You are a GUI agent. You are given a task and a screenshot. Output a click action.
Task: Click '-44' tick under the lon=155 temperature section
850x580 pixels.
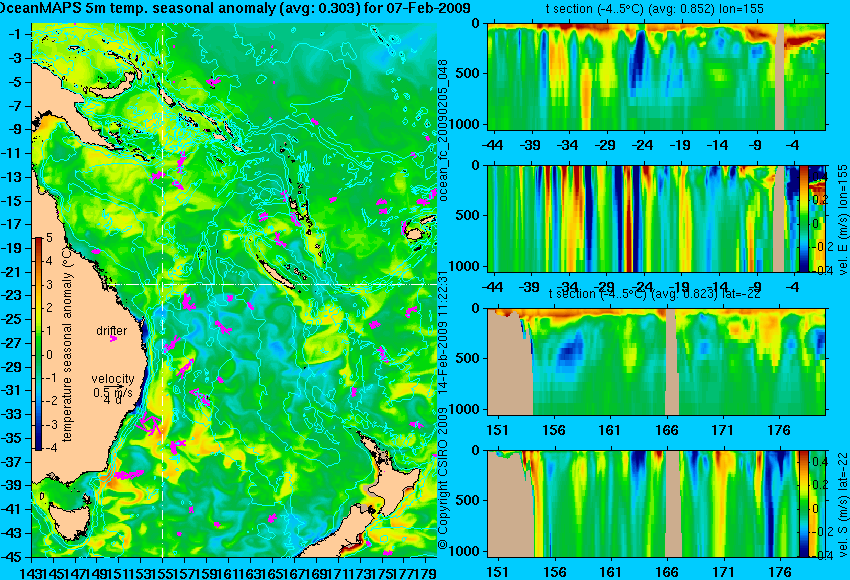click(x=492, y=145)
